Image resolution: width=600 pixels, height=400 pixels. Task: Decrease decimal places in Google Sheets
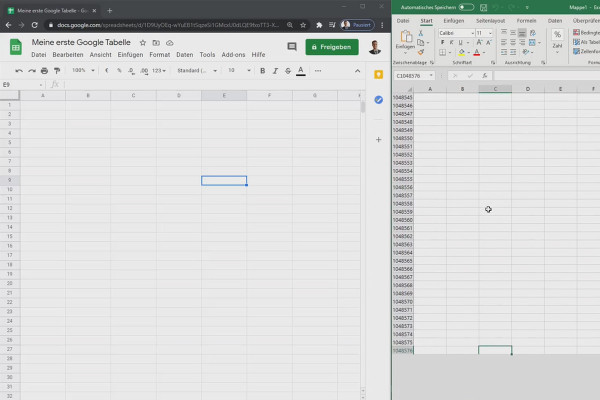132,71
